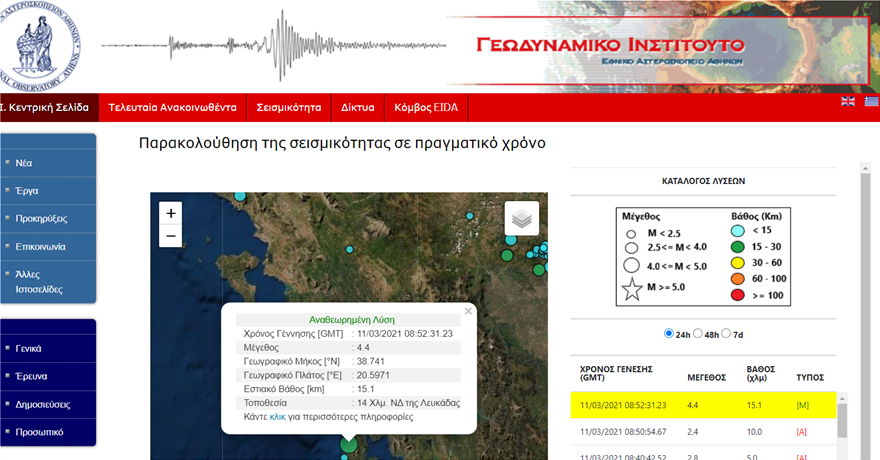Click the large green earthquake marker below popup

(349, 445)
